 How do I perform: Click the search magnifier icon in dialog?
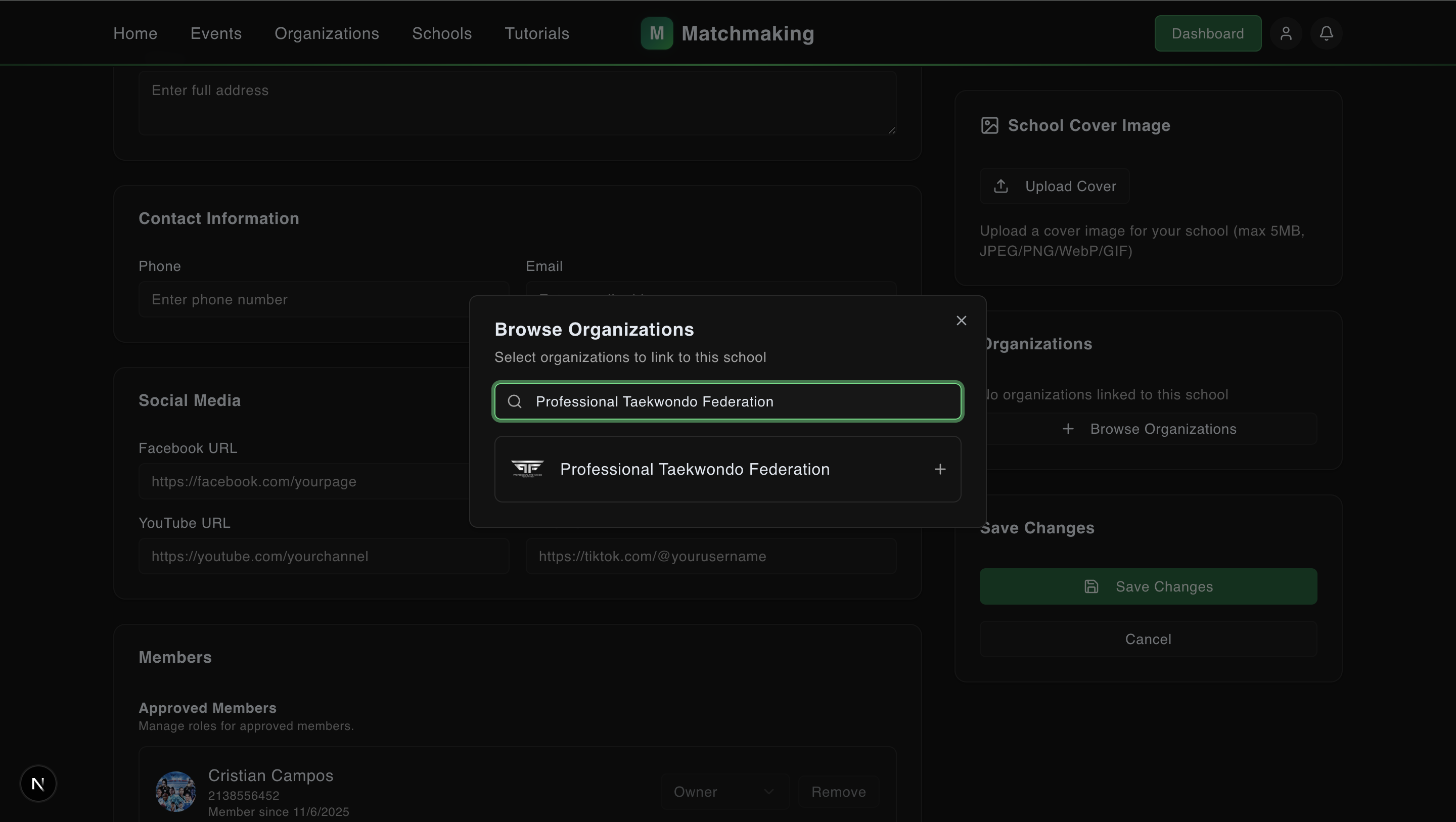514,401
